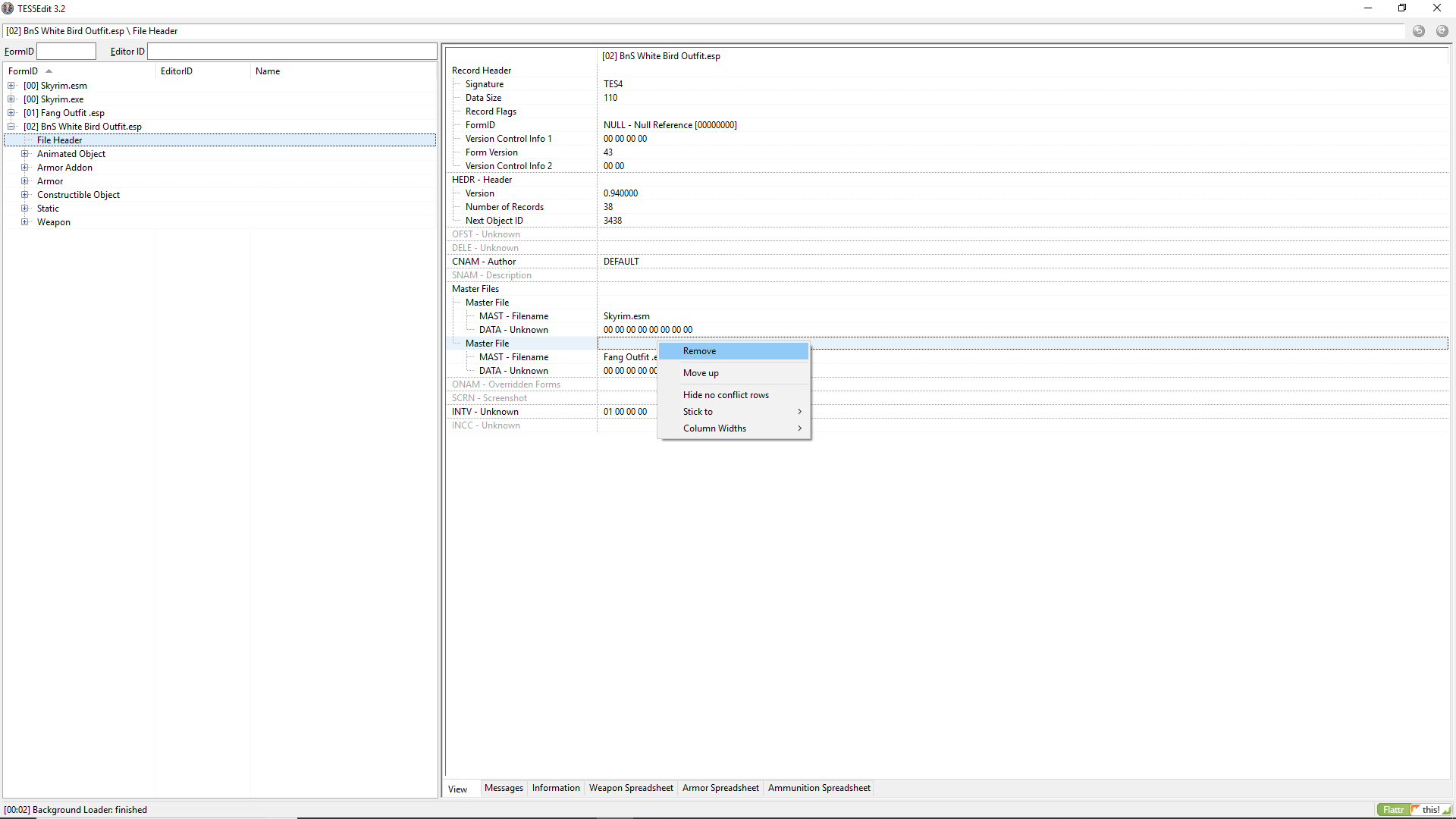Select Hide no conflict rows menu entry
1456x819 pixels.
tap(733, 395)
